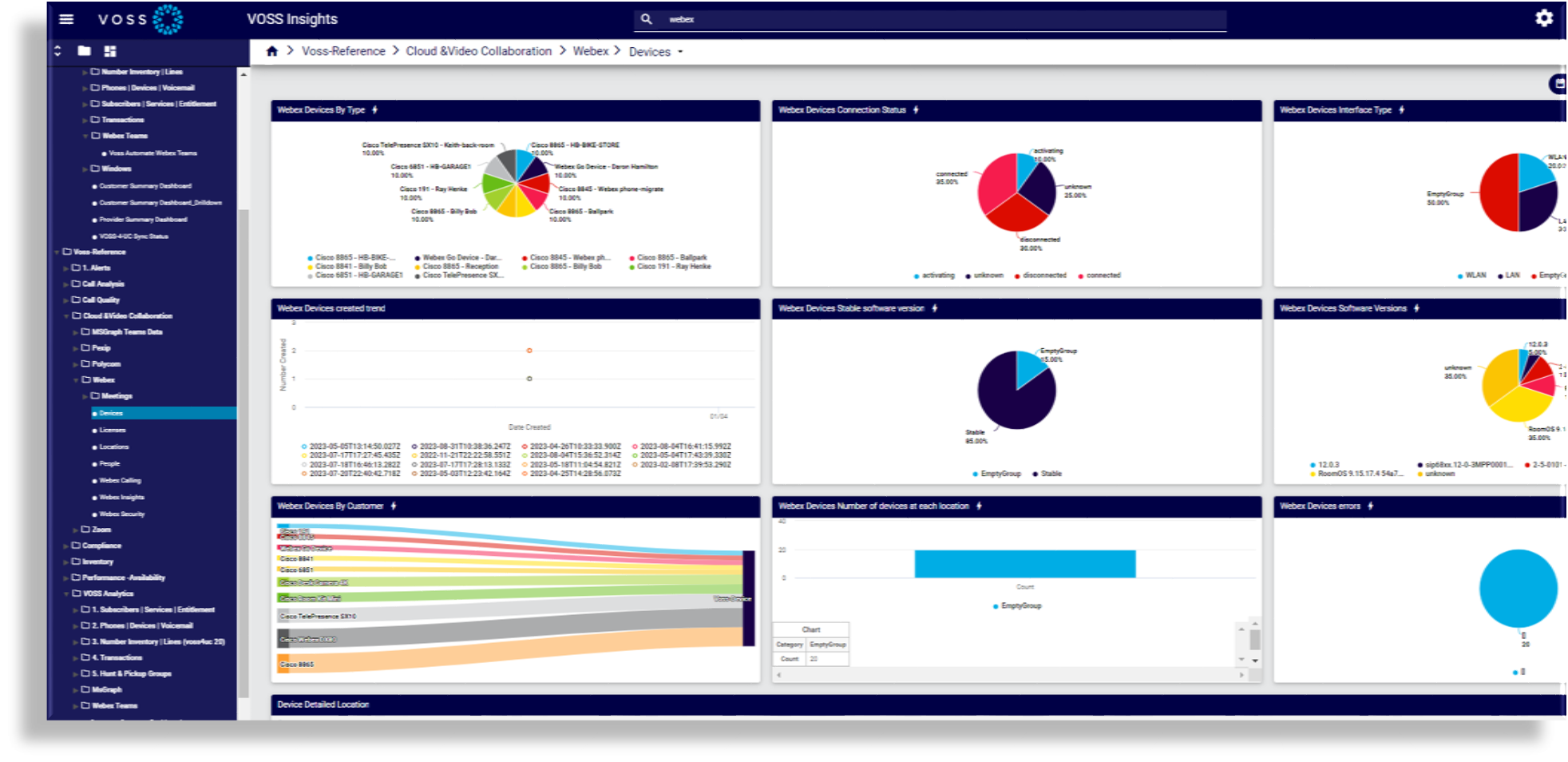Expand the Compliance folder arrow

point(66,546)
